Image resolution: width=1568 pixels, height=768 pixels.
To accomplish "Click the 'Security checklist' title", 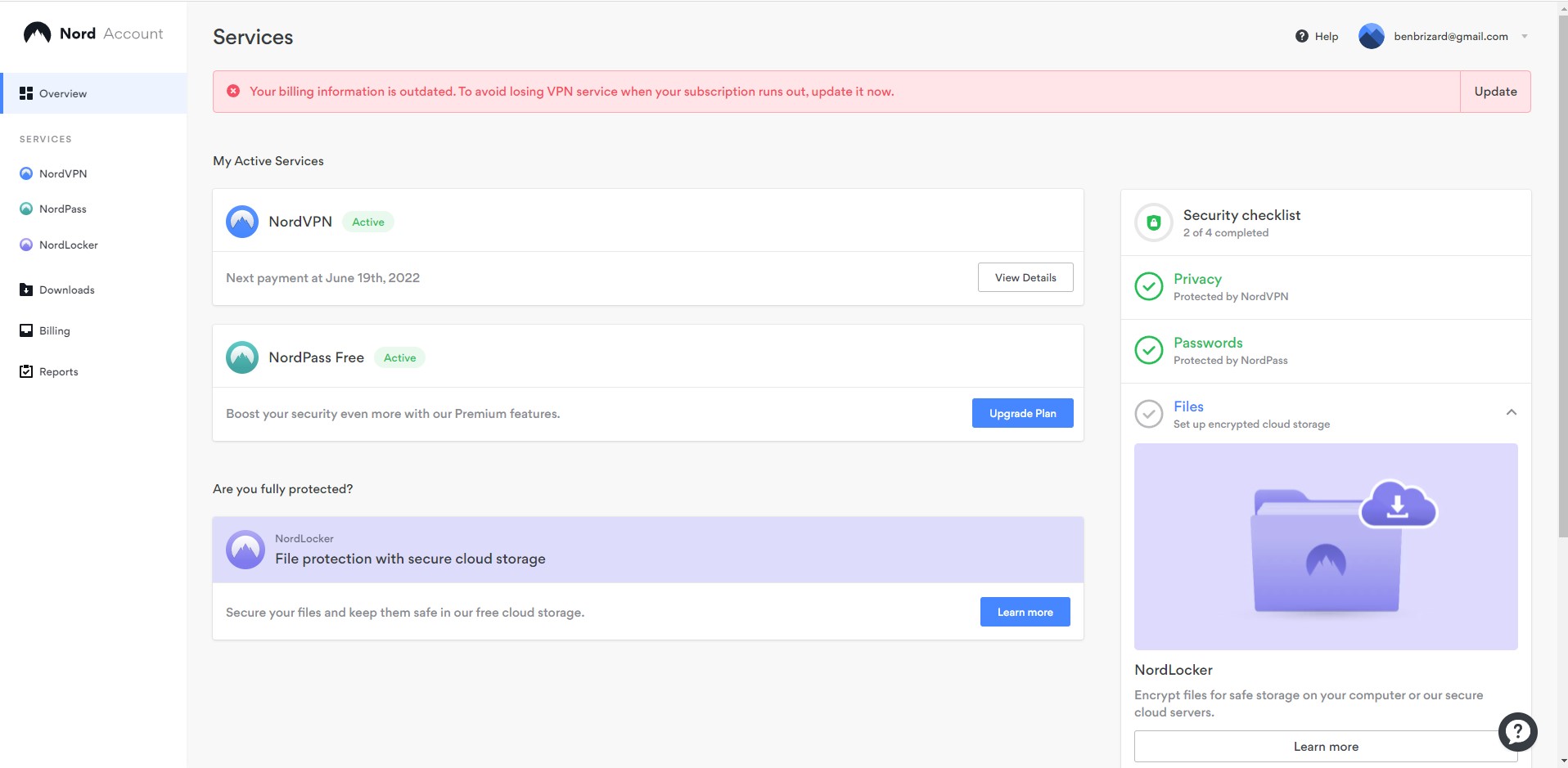I will 1241,215.
